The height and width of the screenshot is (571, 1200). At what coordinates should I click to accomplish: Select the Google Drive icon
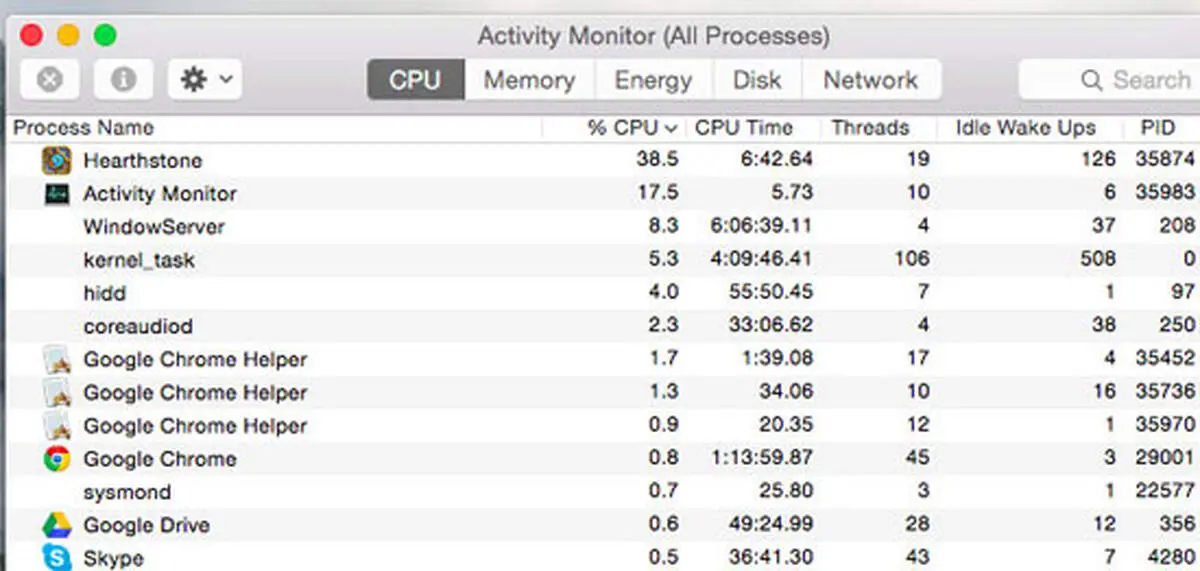coord(57,525)
